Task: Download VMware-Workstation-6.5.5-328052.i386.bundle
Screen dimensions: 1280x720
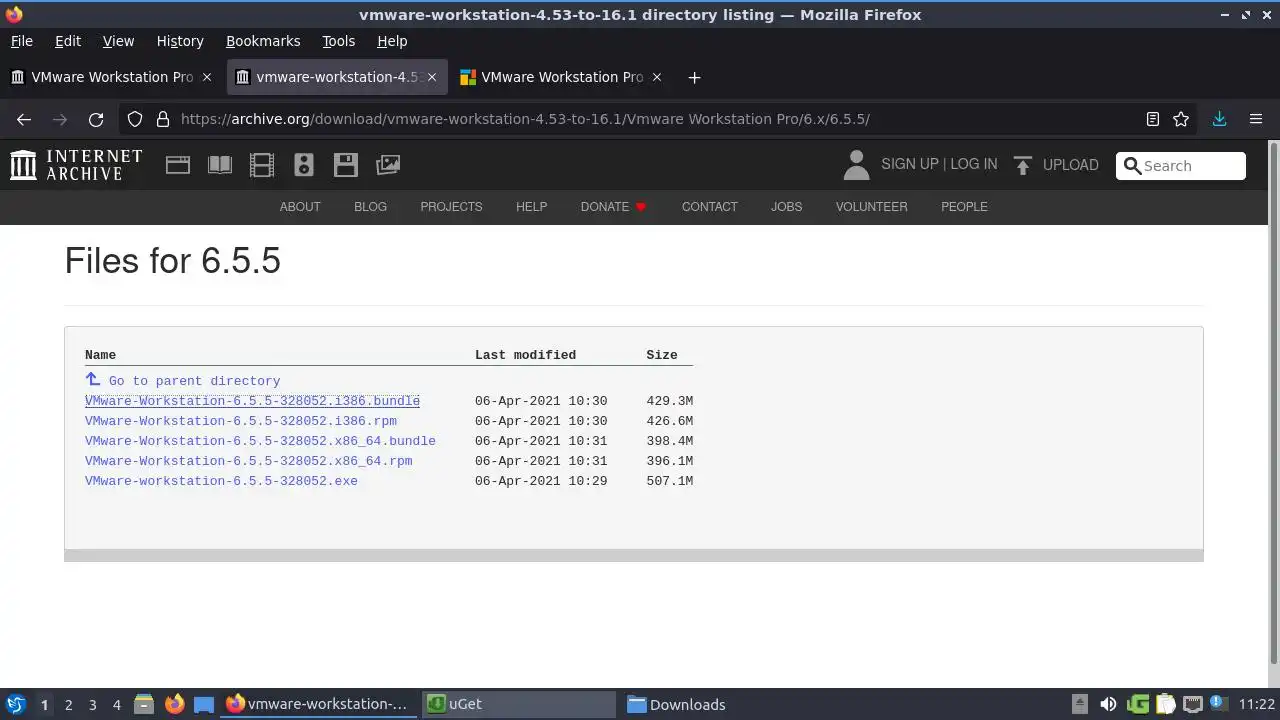Action: (252, 401)
